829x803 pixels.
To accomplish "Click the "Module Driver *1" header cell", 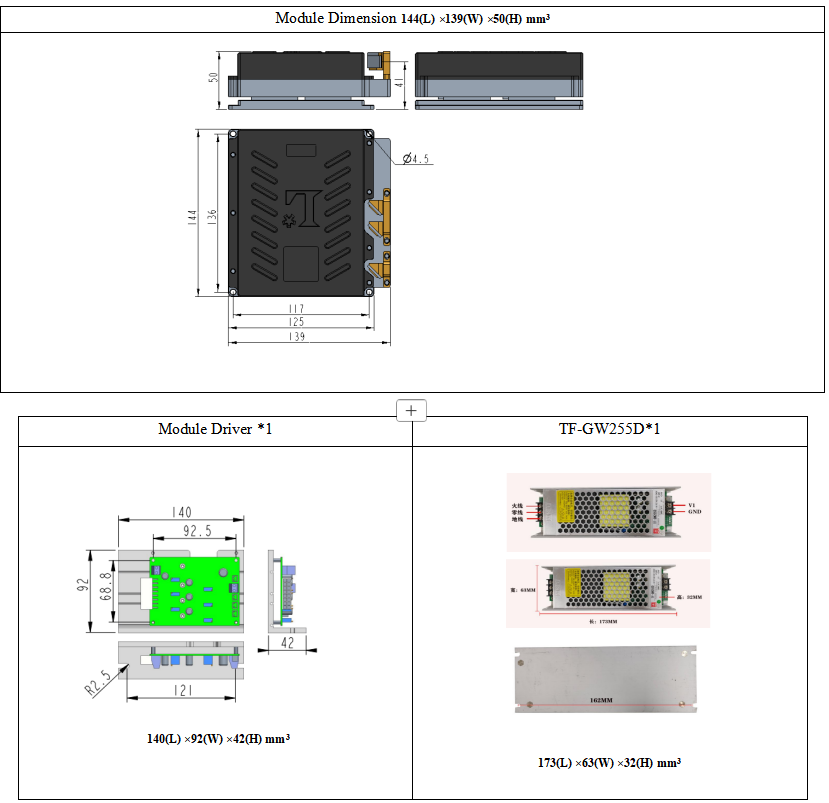I will [x=215, y=429].
